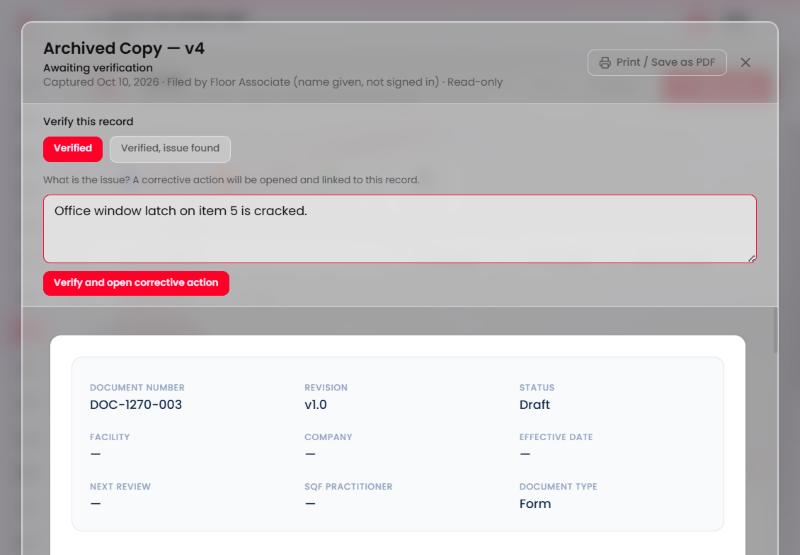Click the DOCUMENT TYPE field label
The image size is (800, 555).
coord(558,487)
